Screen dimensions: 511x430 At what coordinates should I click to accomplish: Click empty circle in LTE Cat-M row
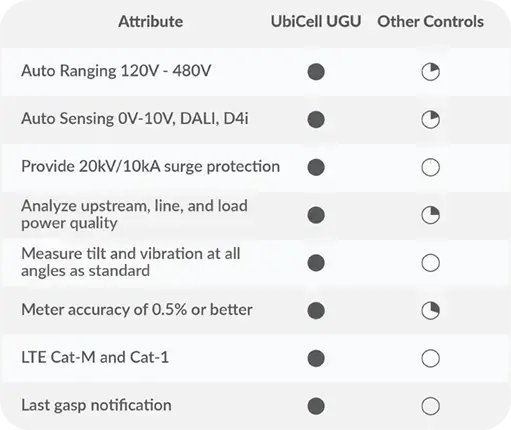(430, 358)
